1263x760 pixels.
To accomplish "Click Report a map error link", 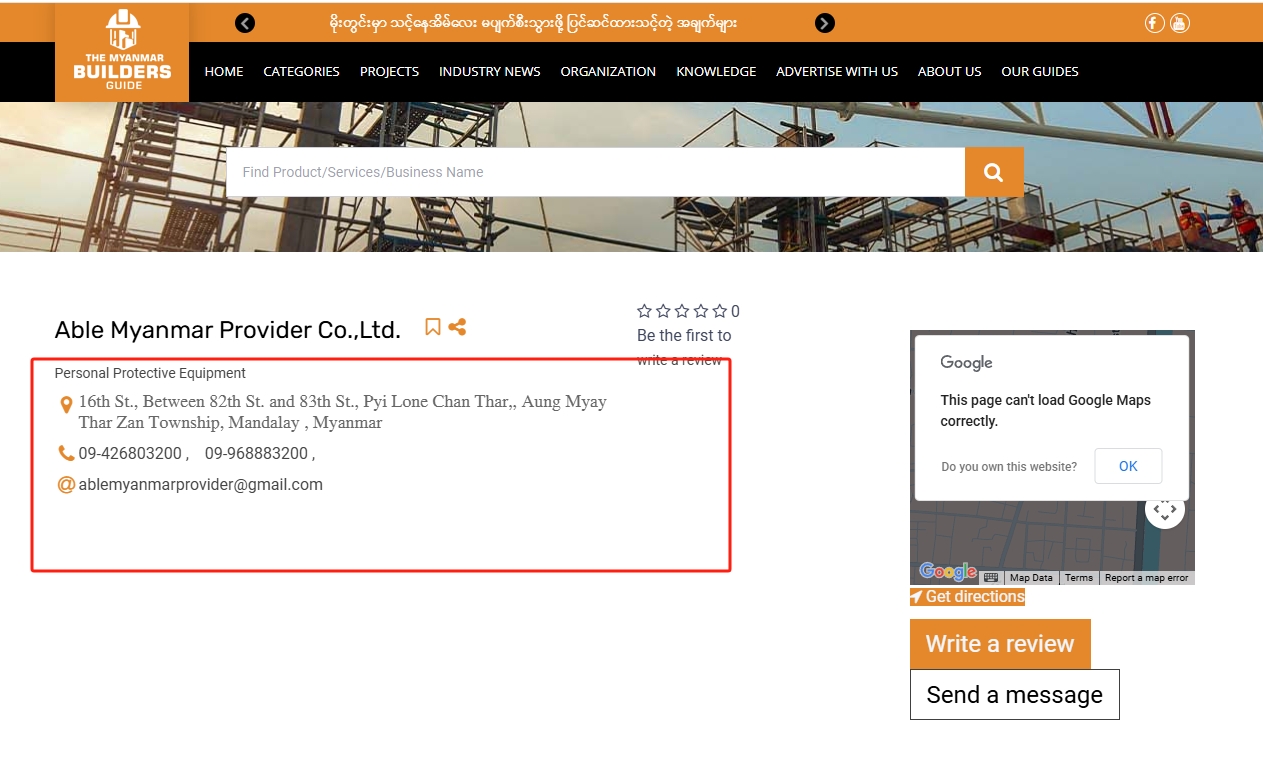I will point(1147,578).
